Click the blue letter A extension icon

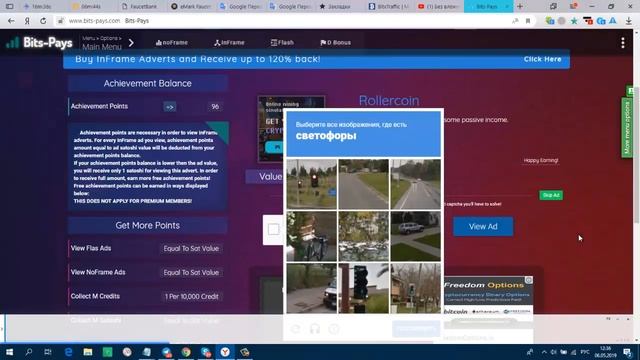coord(613,21)
